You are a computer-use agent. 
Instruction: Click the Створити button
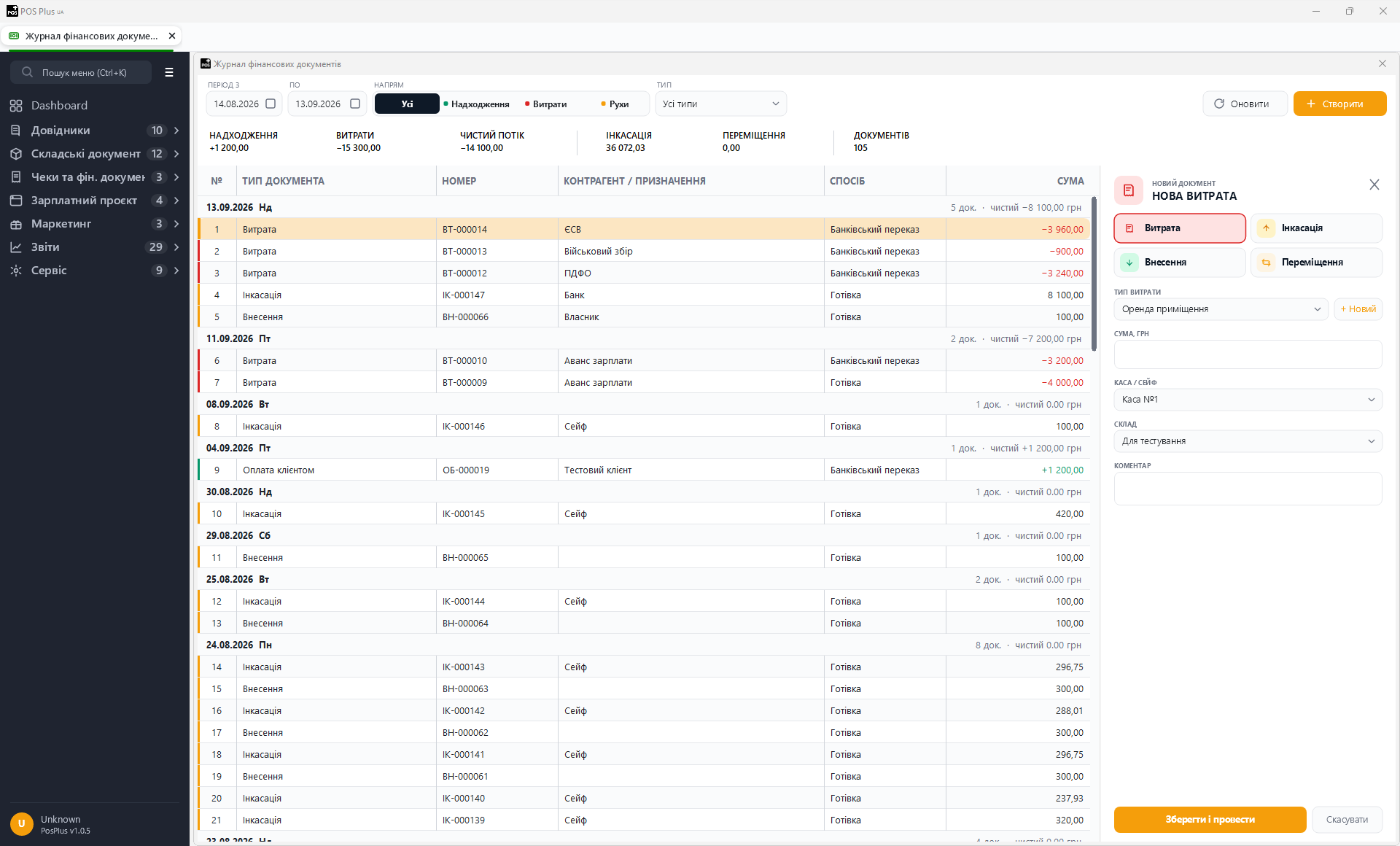[x=1339, y=104]
